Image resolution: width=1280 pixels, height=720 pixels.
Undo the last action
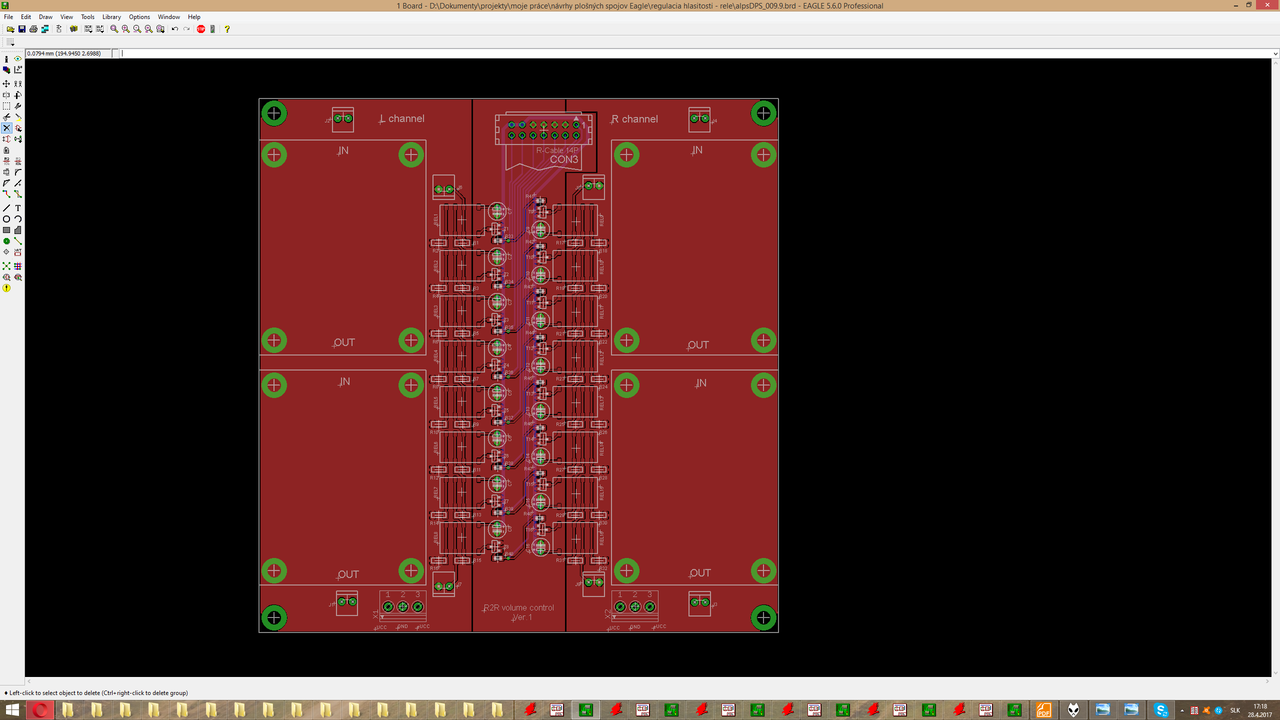[x=174, y=29]
